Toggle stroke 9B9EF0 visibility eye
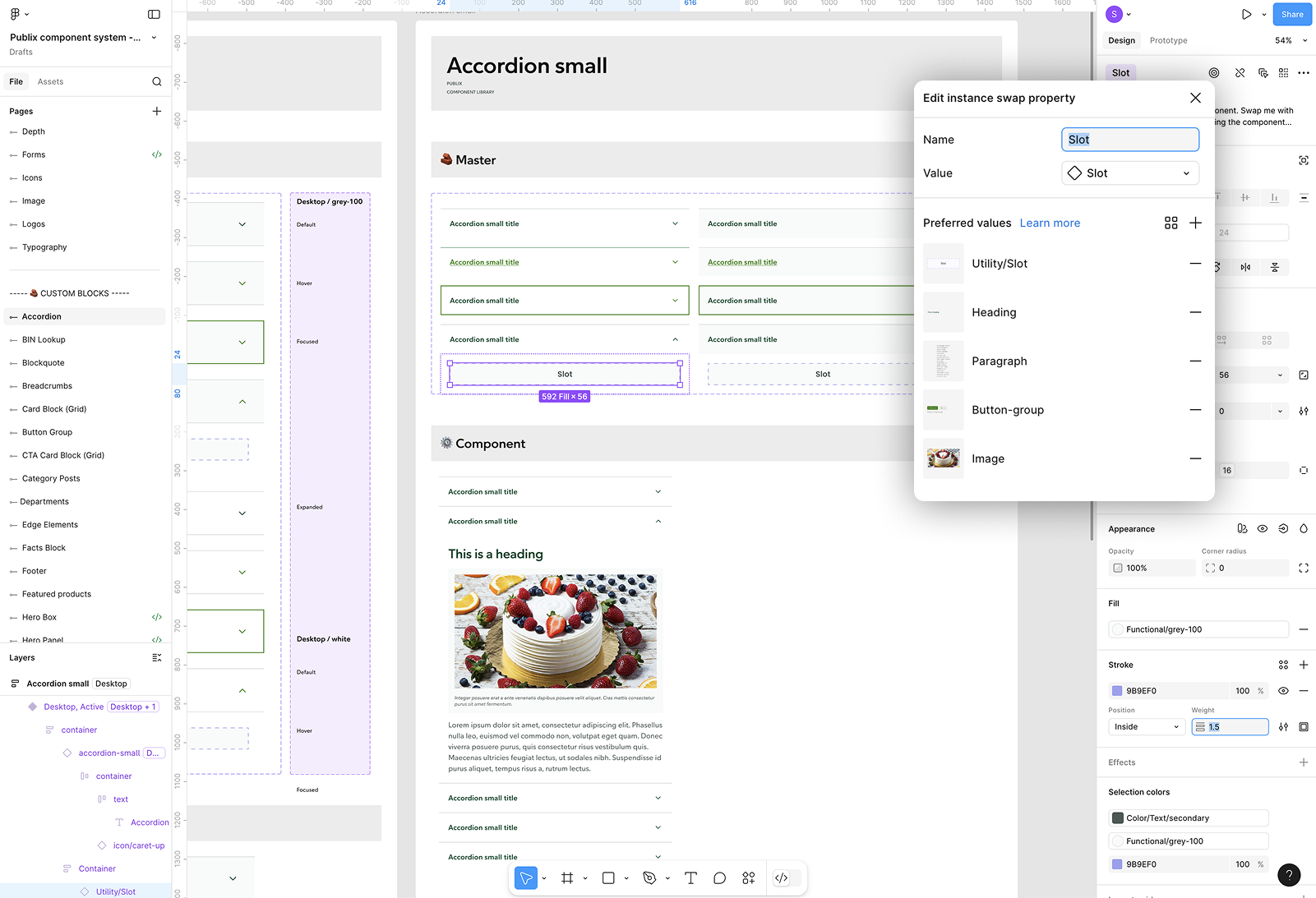1316x898 pixels. (1283, 691)
